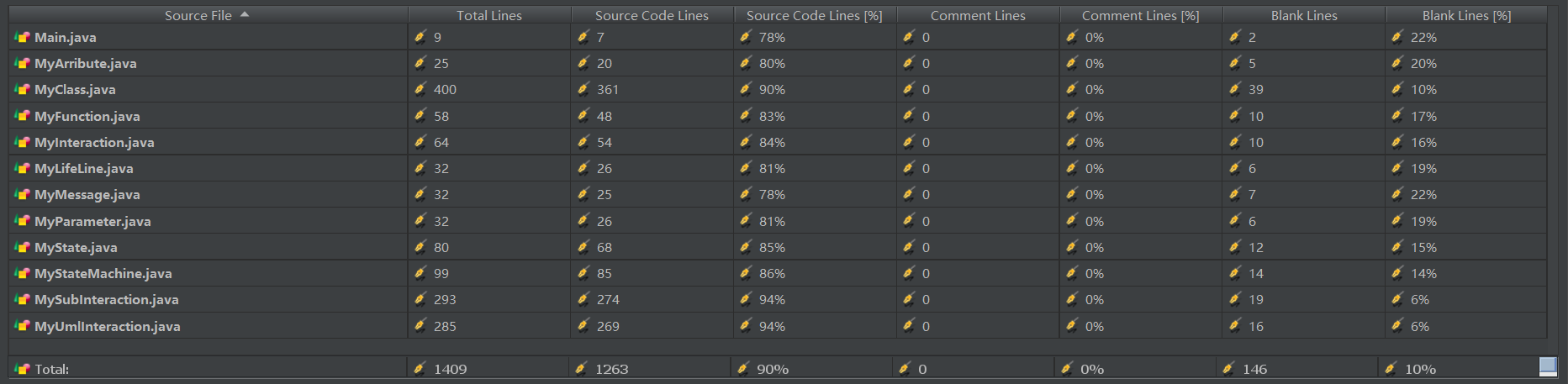The height and width of the screenshot is (384, 1568).
Task: Click the MyUmlInteraction.java file icon
Action: click(22, 326)
